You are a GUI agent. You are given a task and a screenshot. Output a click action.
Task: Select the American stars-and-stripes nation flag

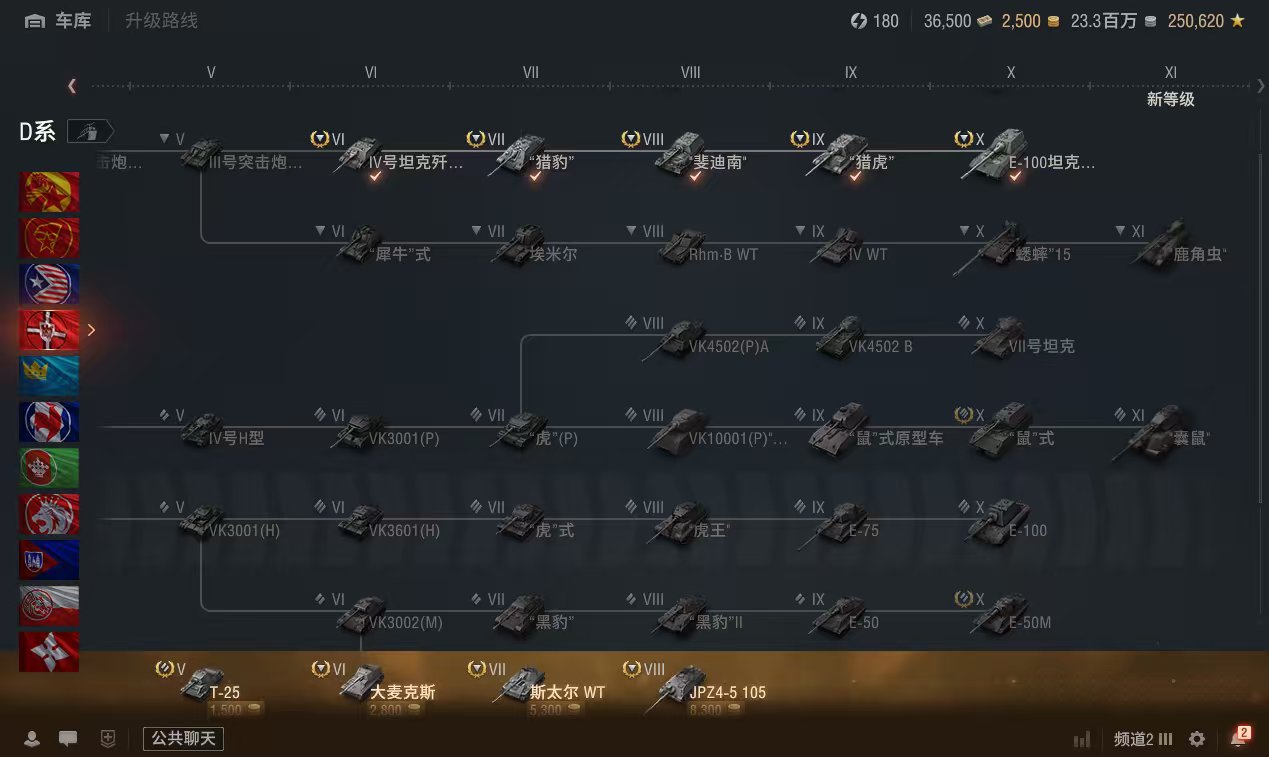click(49, 284)
